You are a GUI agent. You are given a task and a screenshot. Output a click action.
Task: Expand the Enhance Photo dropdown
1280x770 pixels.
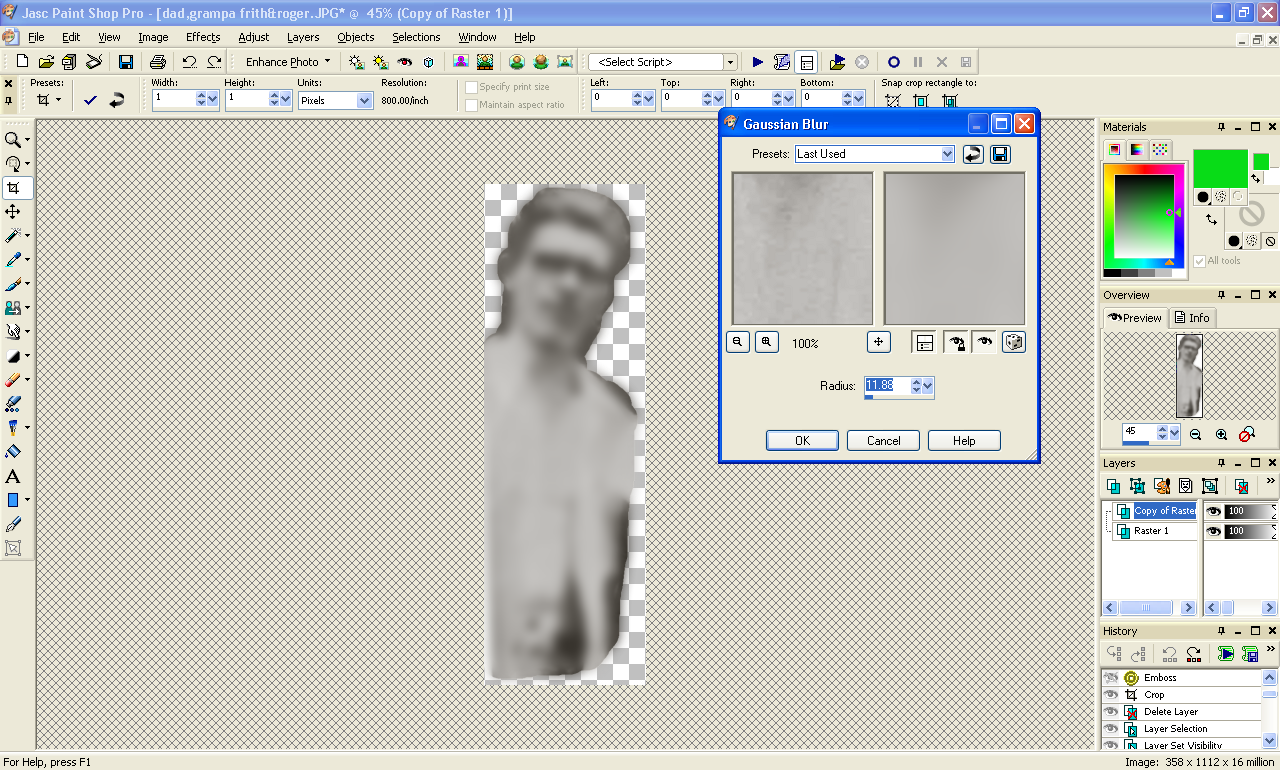point(327,62)
